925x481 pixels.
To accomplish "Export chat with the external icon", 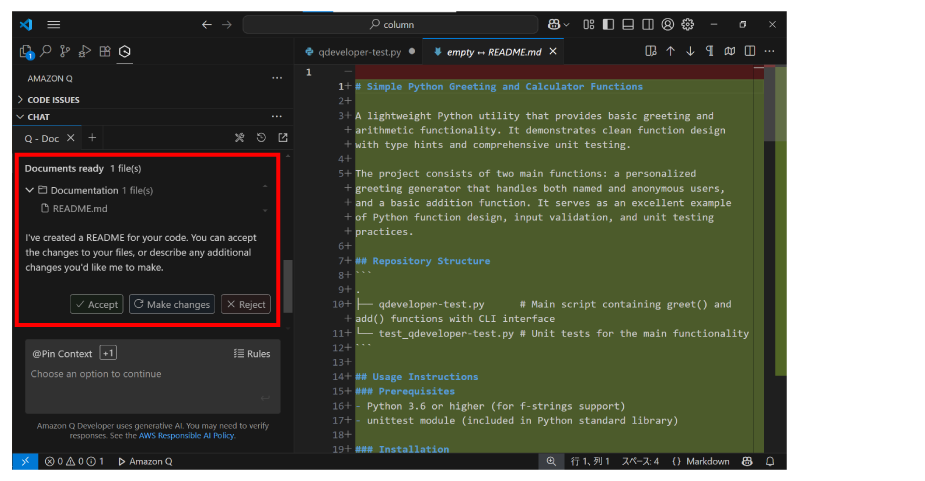I will 283,138.
